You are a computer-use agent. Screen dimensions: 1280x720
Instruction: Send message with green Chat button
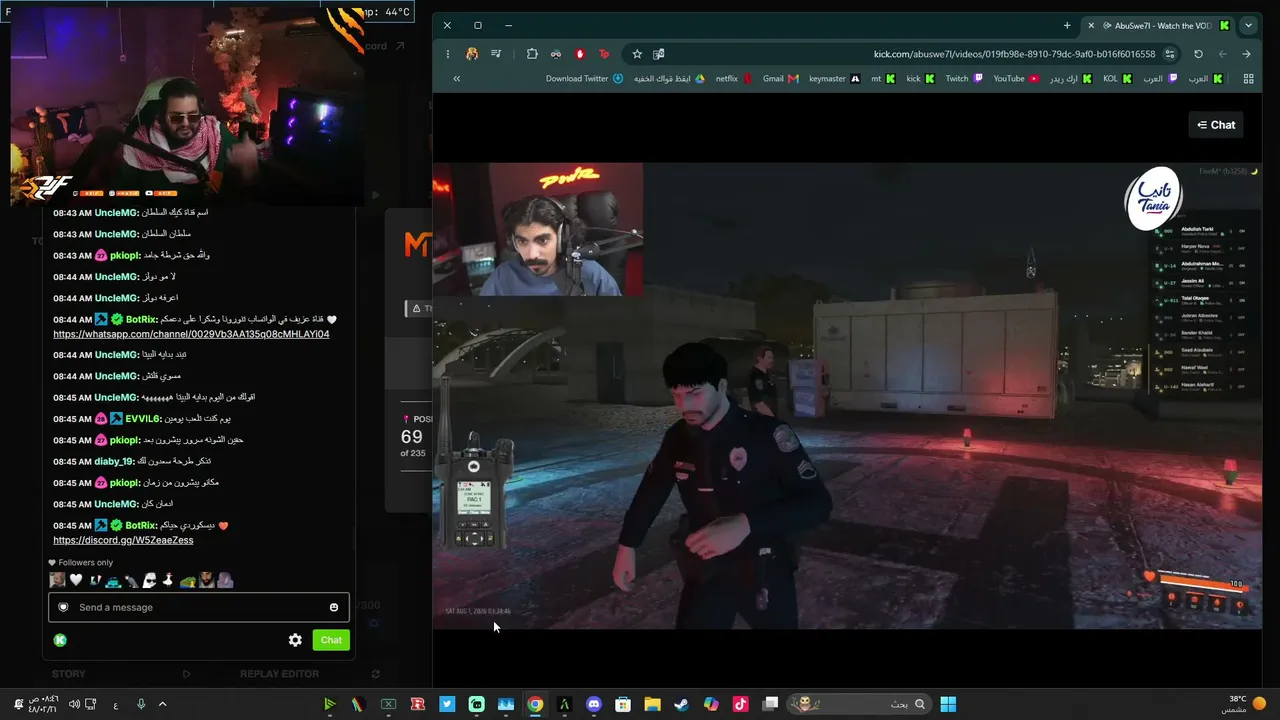click(331, 640)
